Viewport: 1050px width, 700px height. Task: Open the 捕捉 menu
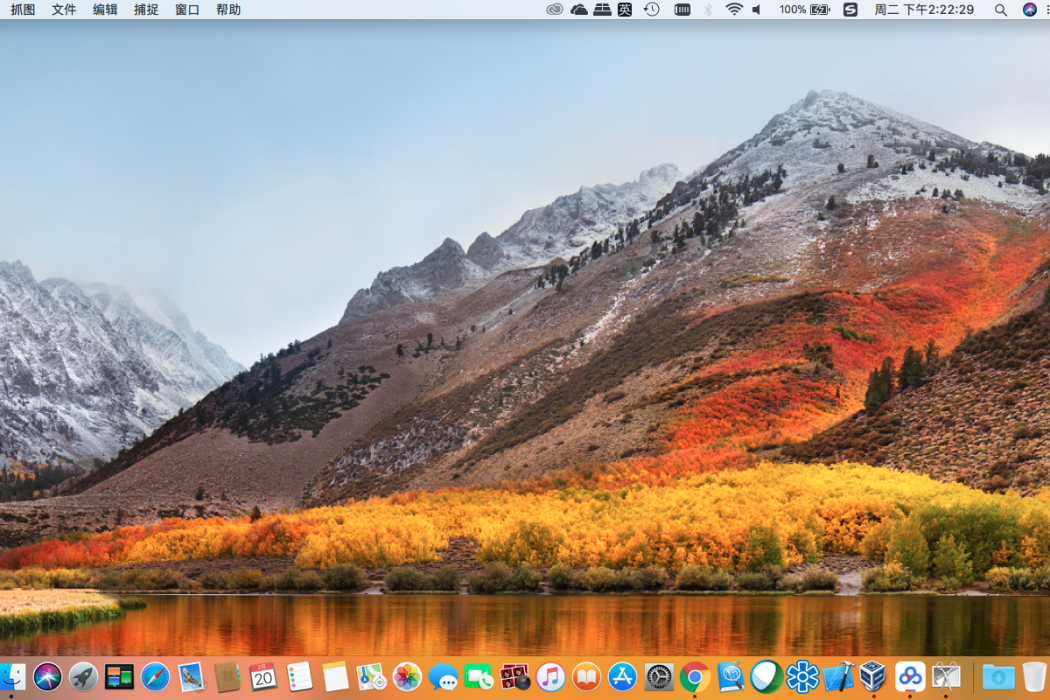(146, 9)
